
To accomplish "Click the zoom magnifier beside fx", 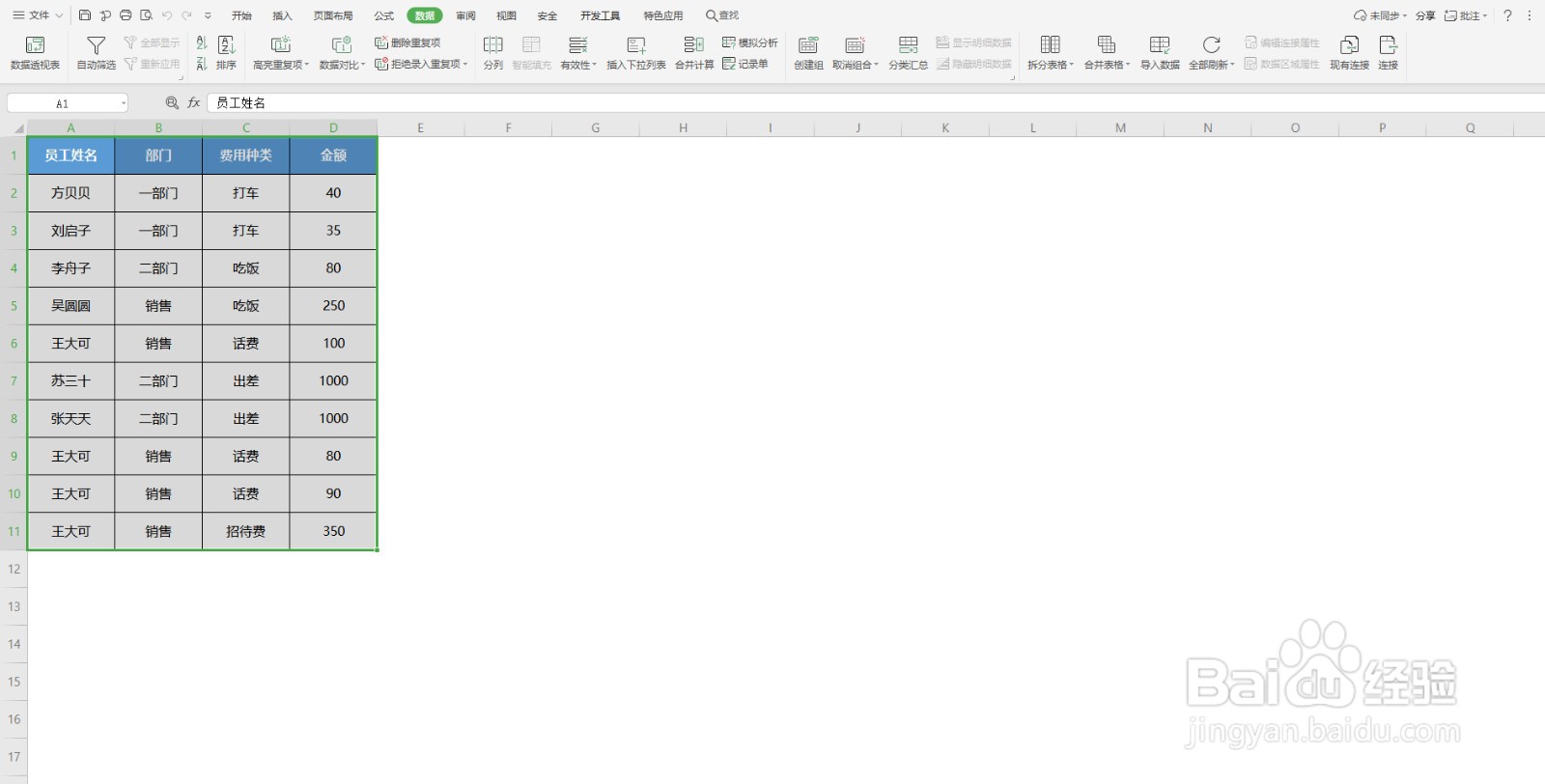I will [172, 102].
